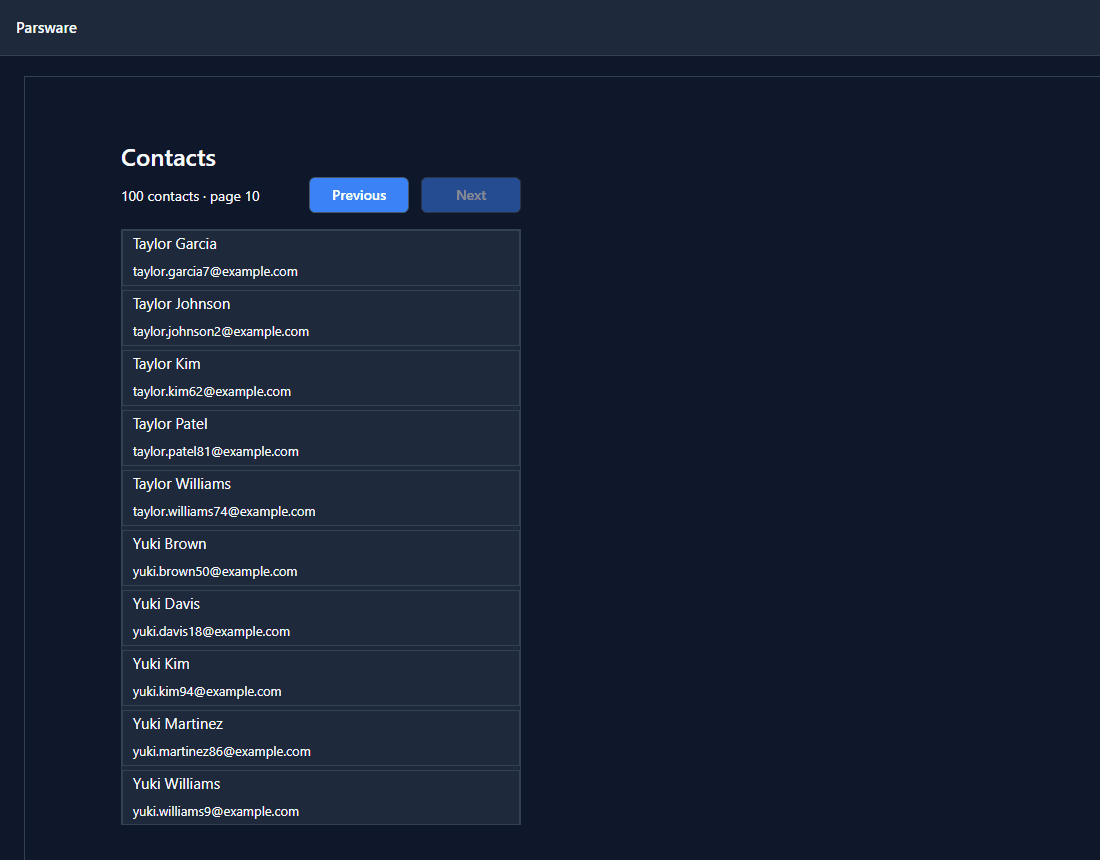Select the Yuki Brown contact name
1100x860 pixels.
[170, 544]
